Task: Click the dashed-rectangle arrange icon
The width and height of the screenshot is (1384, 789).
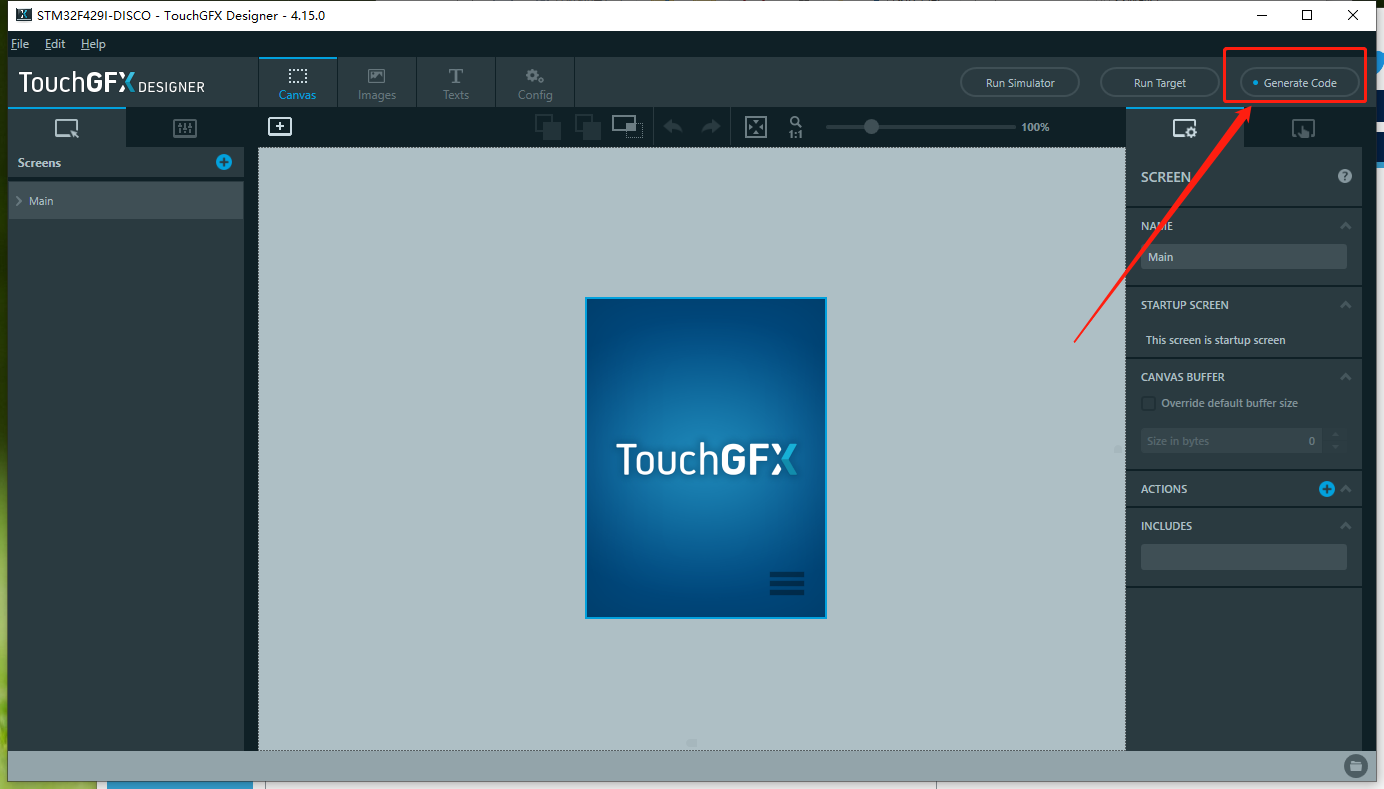Action: (x=626, y=127)
